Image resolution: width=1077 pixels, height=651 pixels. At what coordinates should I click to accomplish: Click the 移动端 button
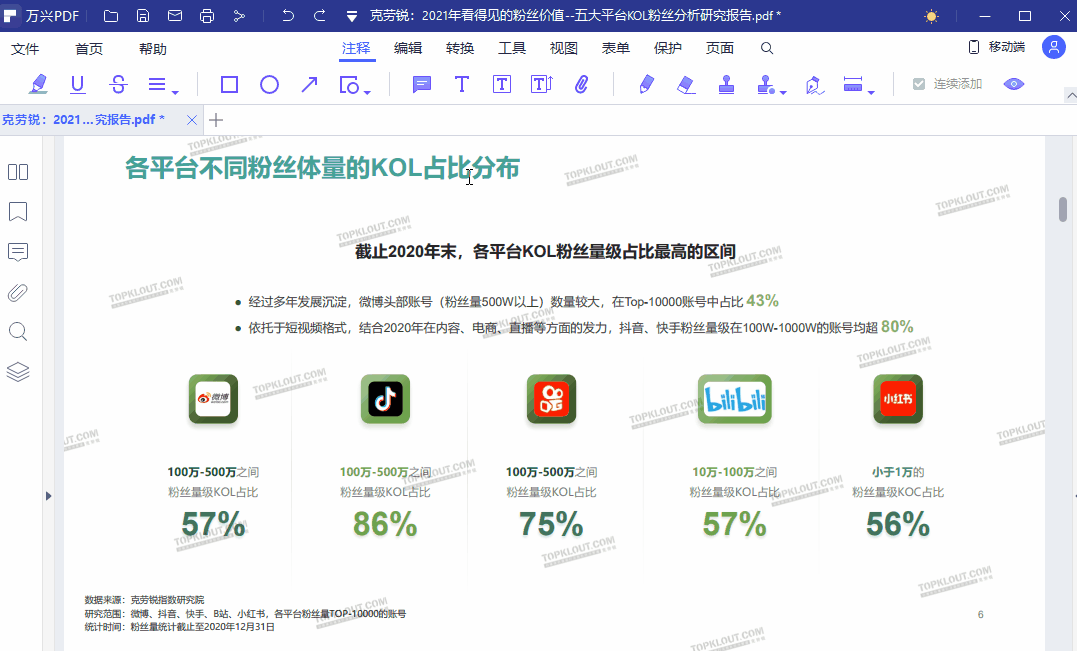(x=997, y=47)
